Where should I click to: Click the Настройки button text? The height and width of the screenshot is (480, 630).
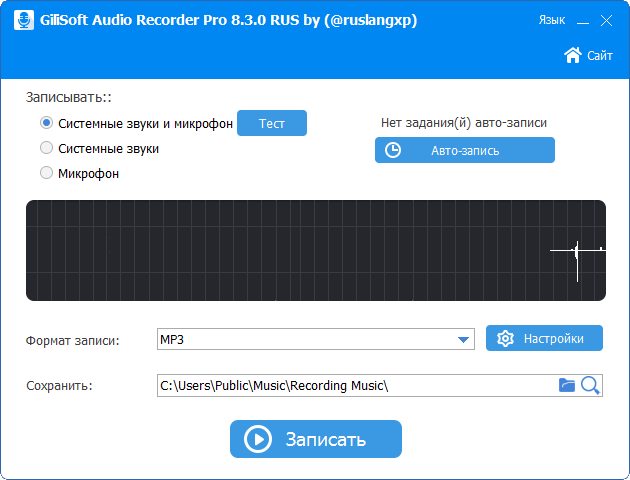click(553, 339)
